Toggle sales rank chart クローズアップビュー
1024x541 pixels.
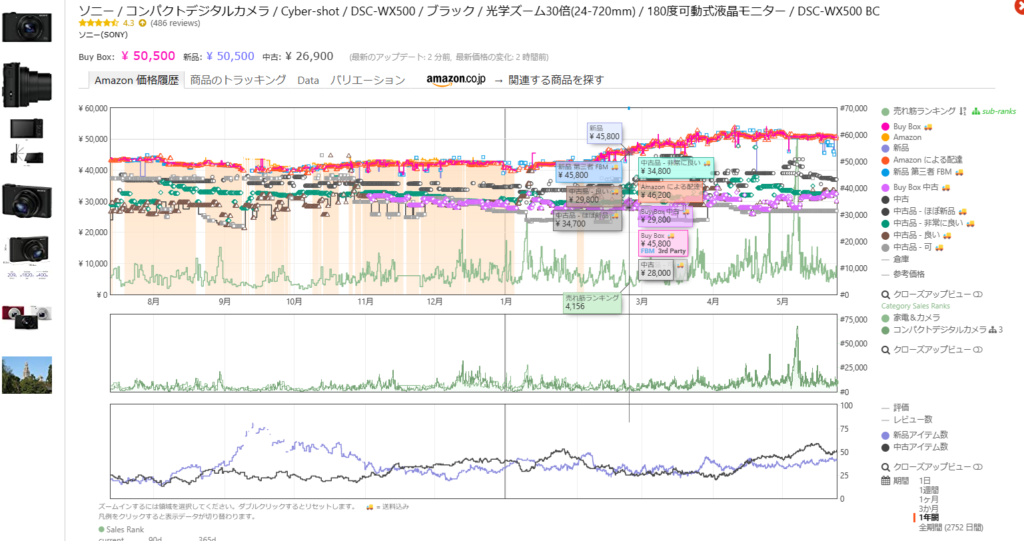(932, 350)
